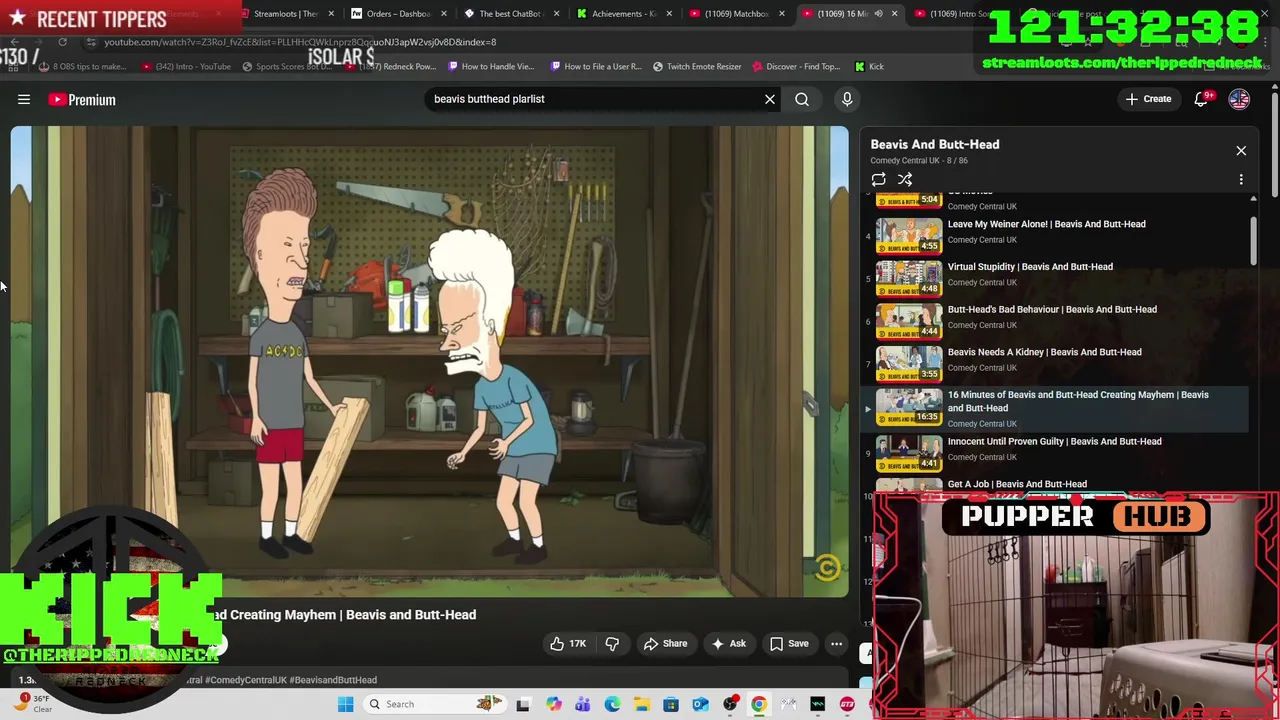
Task: Open Outlook from taskbar
Action: pos(700,704)
